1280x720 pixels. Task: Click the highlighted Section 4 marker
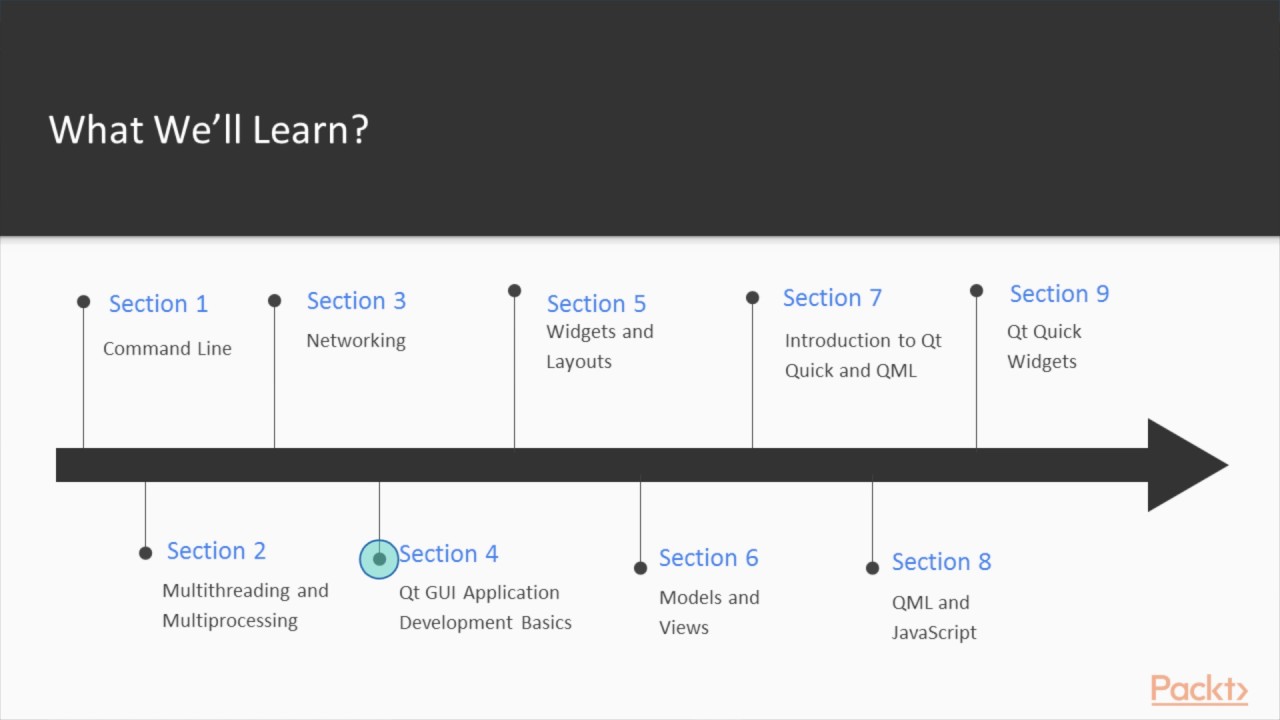pyautogui.click(x=379, y=559)
